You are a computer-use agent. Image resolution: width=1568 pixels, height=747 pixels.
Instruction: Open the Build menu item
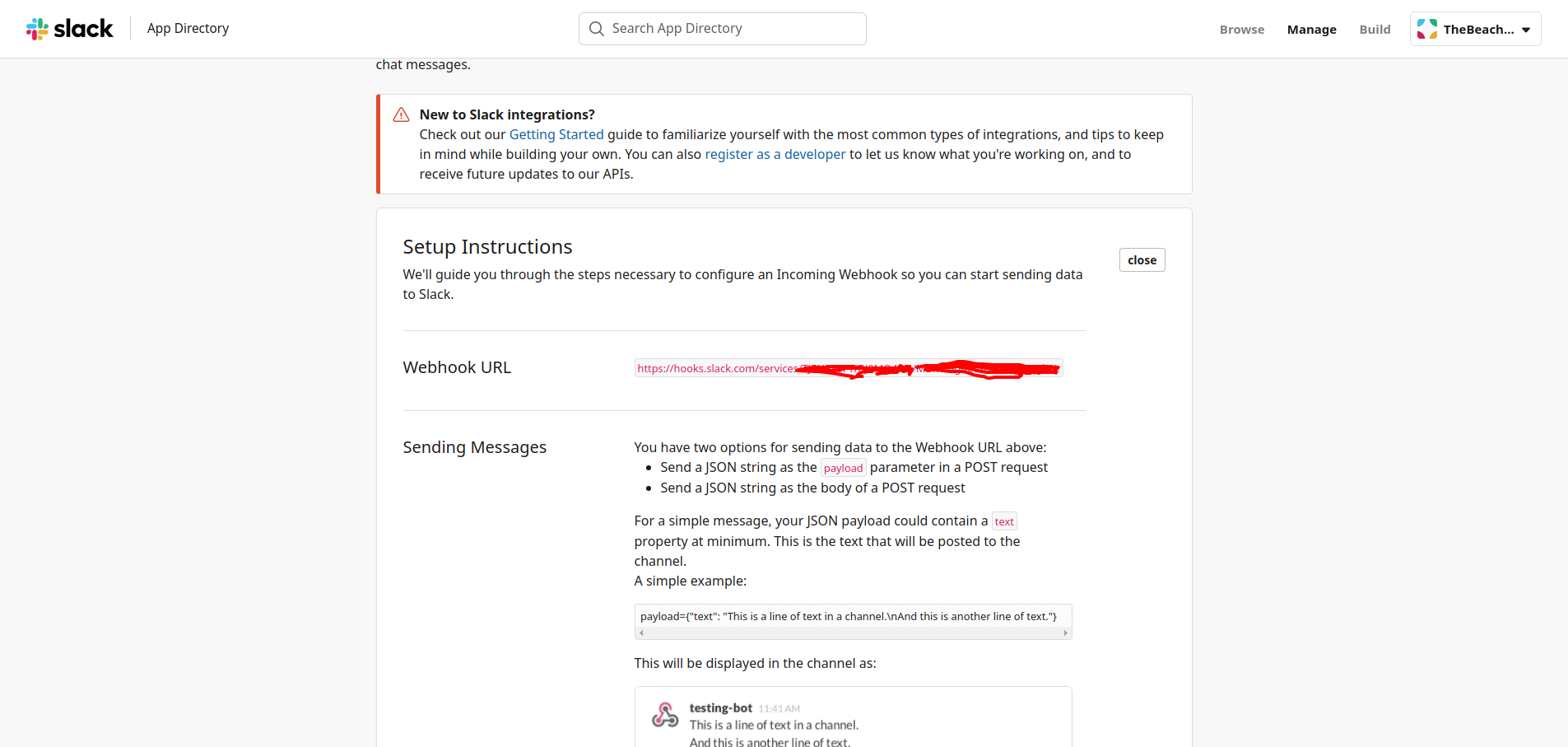point(1375,30)
